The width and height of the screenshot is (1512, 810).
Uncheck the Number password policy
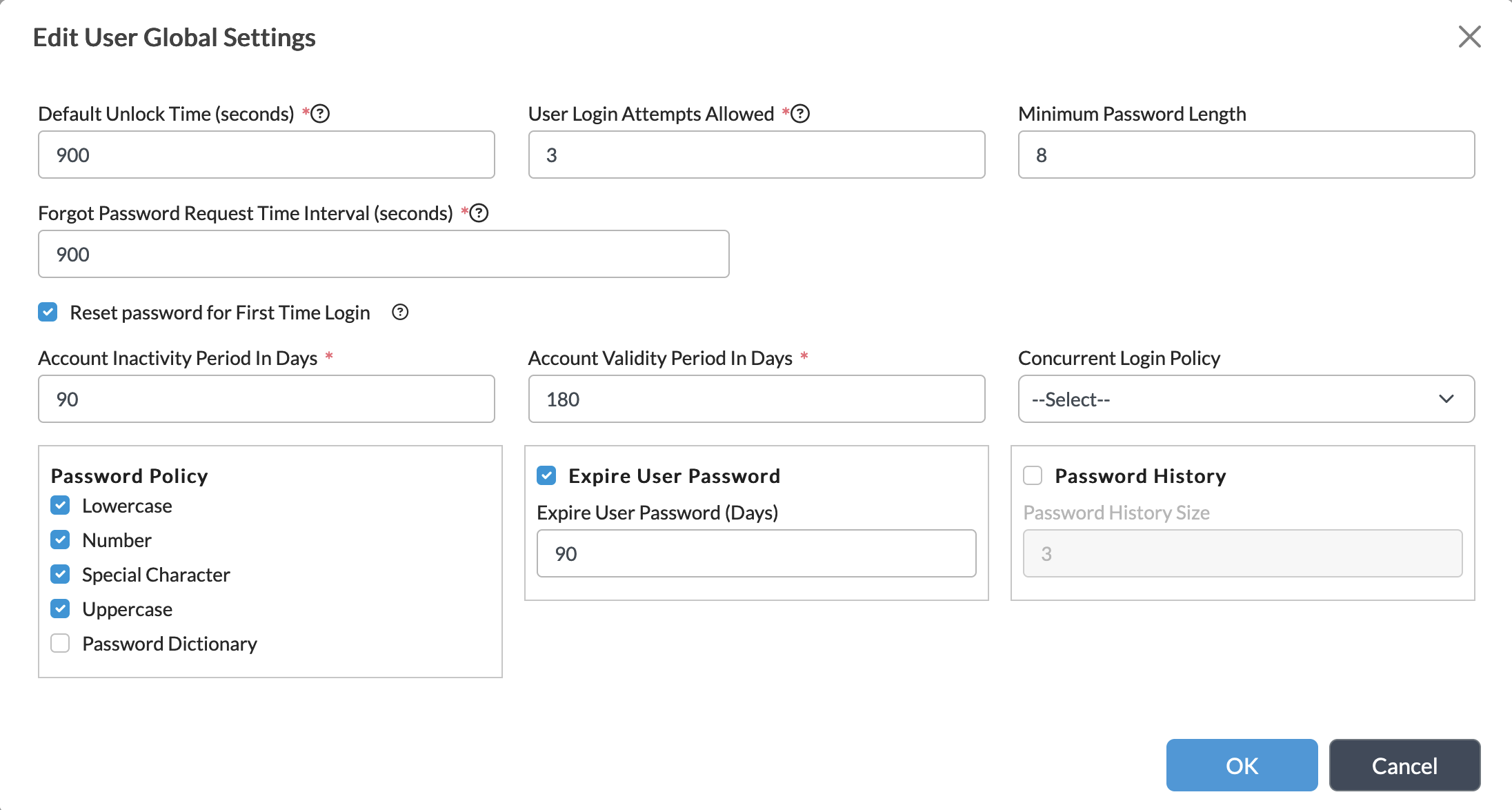click(x=60, y=540)
